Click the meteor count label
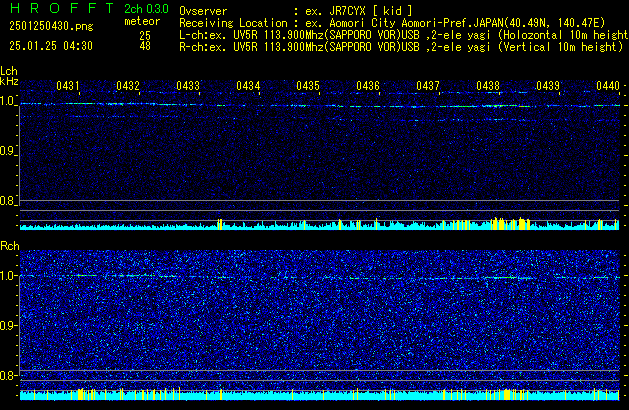 (142, 21)
